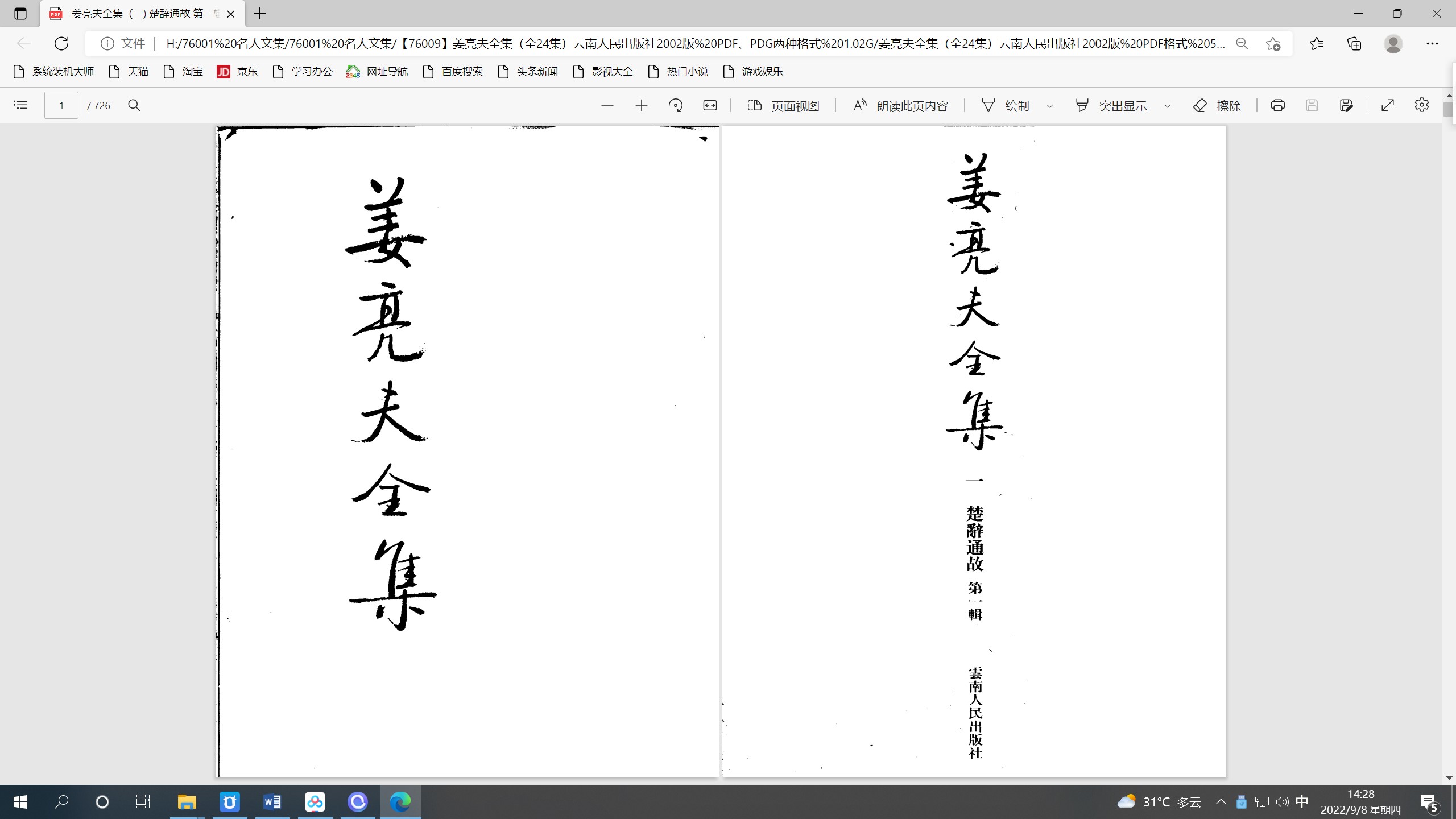The width and height of the screenshot is (1456, 819).
Task: Zoom out the PDF
Action: click(x=607, y=105)
